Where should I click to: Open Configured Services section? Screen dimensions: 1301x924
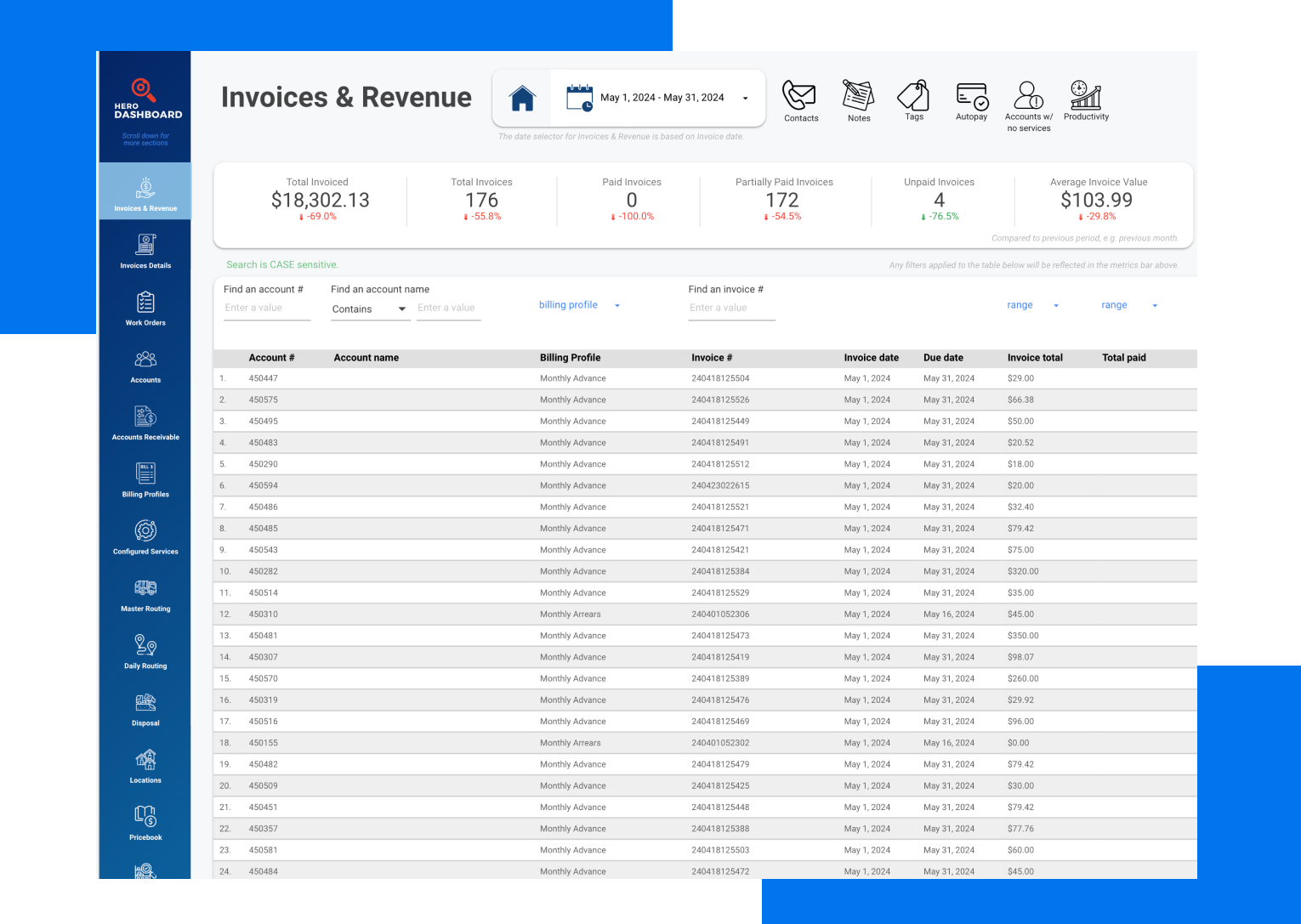coord(145,536)
